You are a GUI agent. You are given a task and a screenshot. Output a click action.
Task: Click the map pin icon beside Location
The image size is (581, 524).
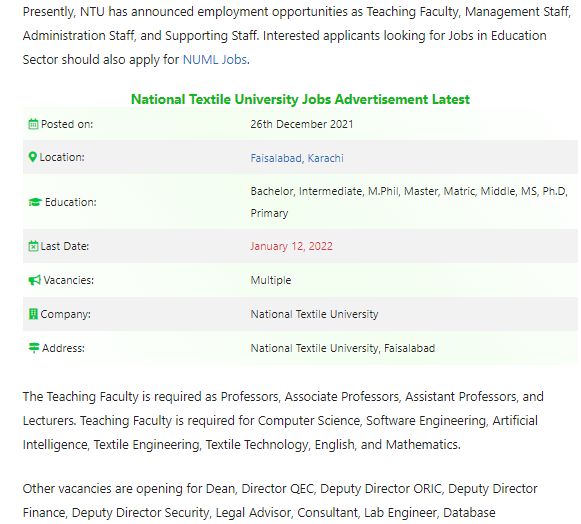click(x=33, y=157)
